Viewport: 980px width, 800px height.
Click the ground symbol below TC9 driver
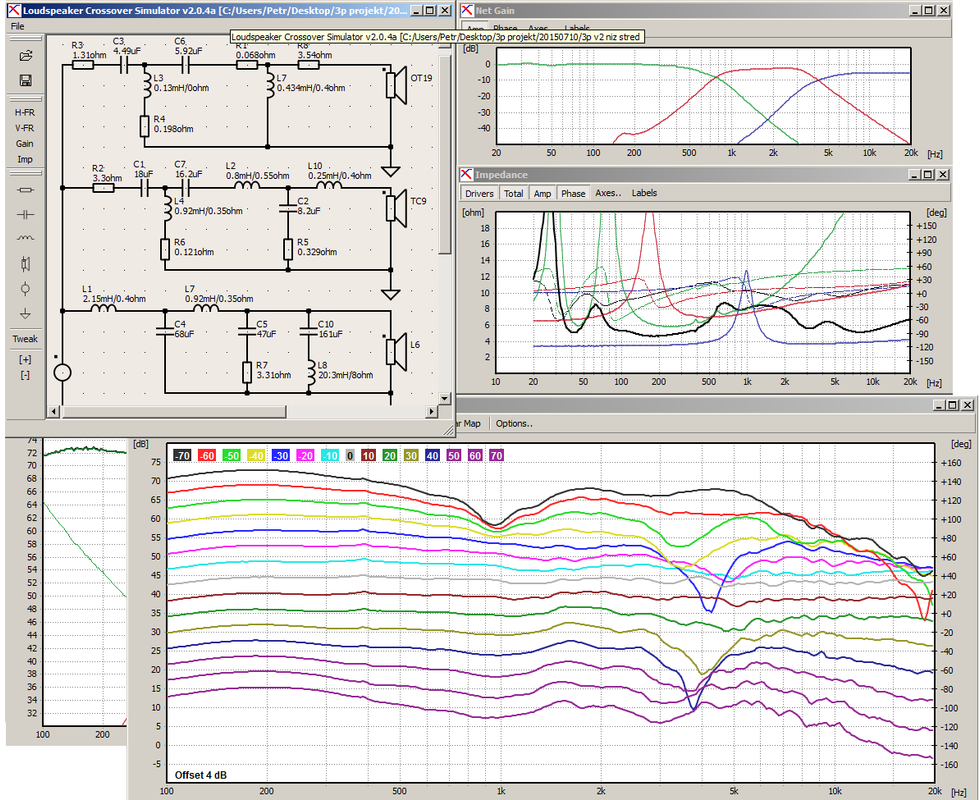tap(391, 294)
